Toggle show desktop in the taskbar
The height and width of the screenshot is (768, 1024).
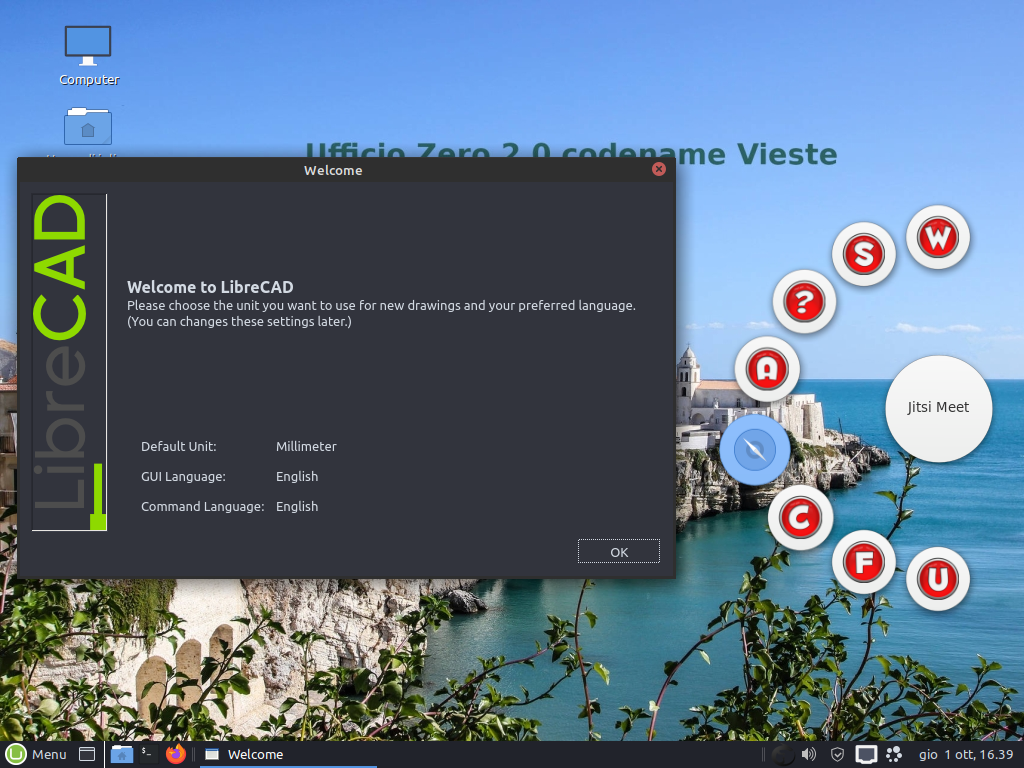[87, 754]
